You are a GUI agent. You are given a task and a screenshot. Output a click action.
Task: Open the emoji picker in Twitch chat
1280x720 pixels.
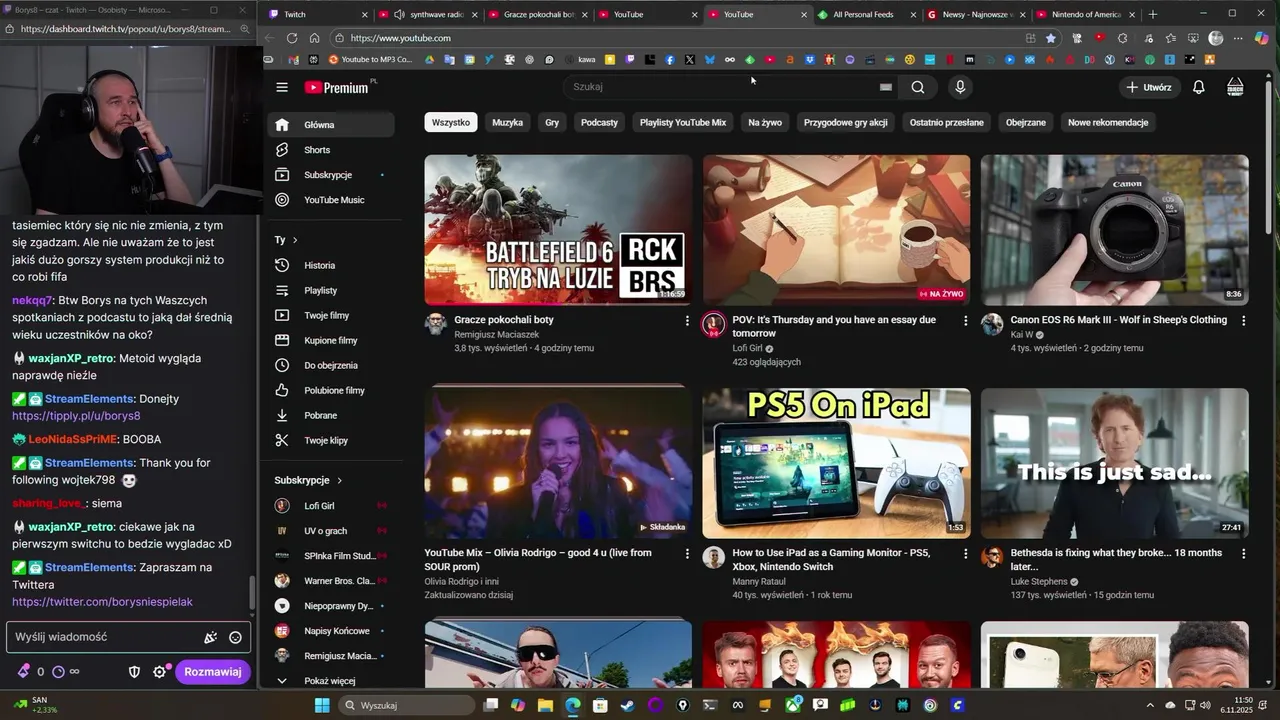[235, 637]
